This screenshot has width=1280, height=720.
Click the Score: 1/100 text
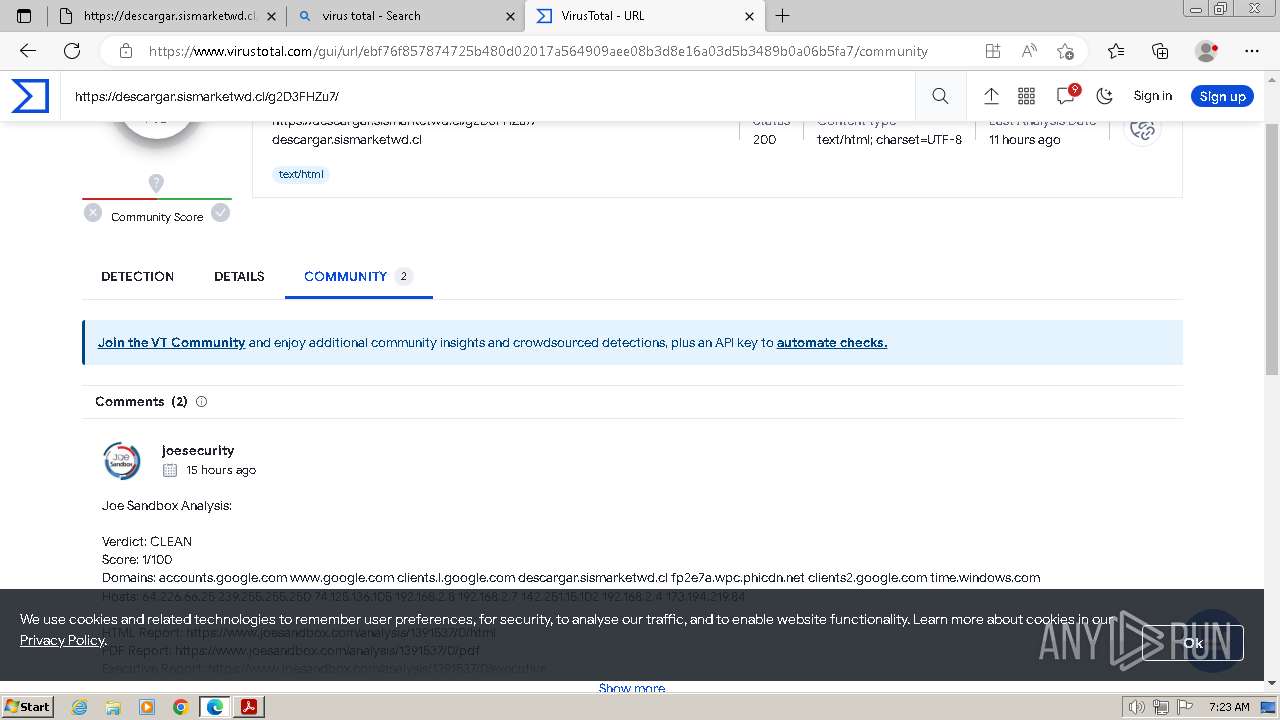pos(137,559)
